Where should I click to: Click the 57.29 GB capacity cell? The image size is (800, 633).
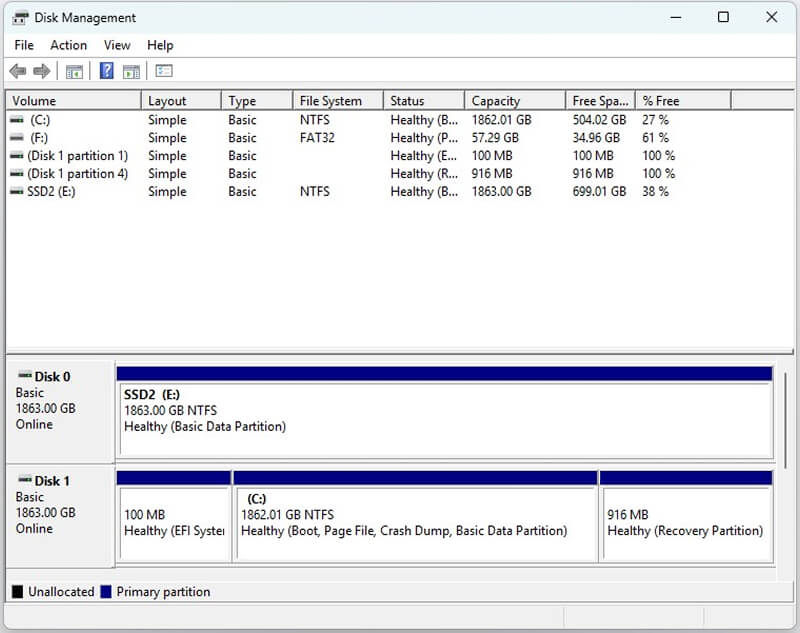click(x=494, y=138)
